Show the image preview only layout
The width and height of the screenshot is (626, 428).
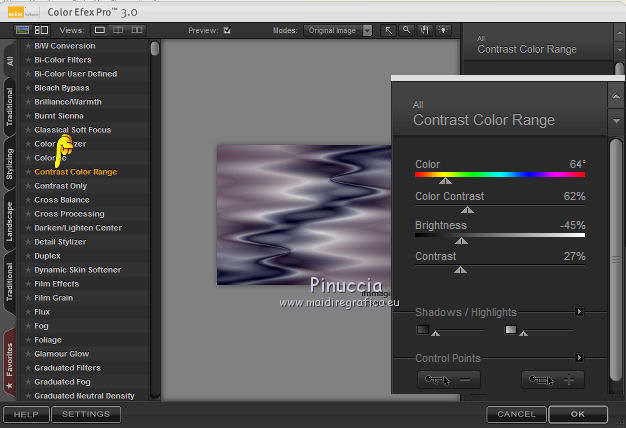[x=22, y=30]
